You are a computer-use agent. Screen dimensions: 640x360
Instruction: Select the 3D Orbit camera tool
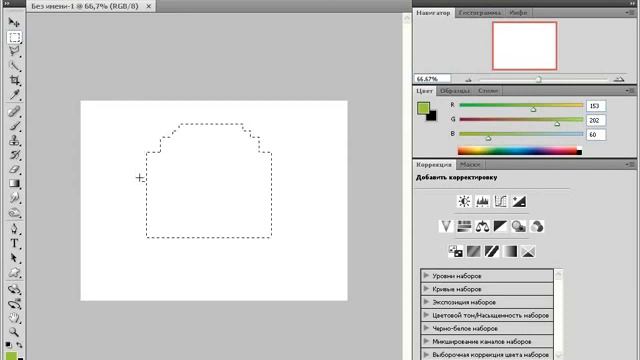14,304
